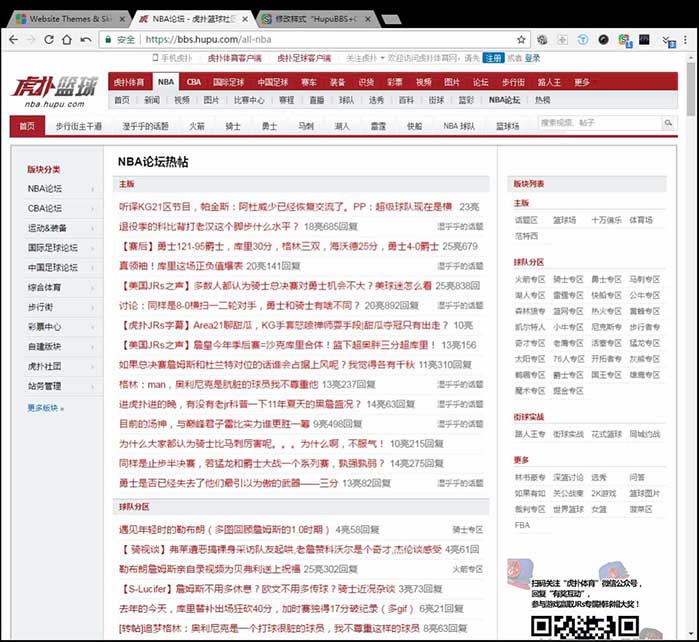Open 骑士专区 in the board list
This screenshot has width=699, height=642.
[568, 279]
